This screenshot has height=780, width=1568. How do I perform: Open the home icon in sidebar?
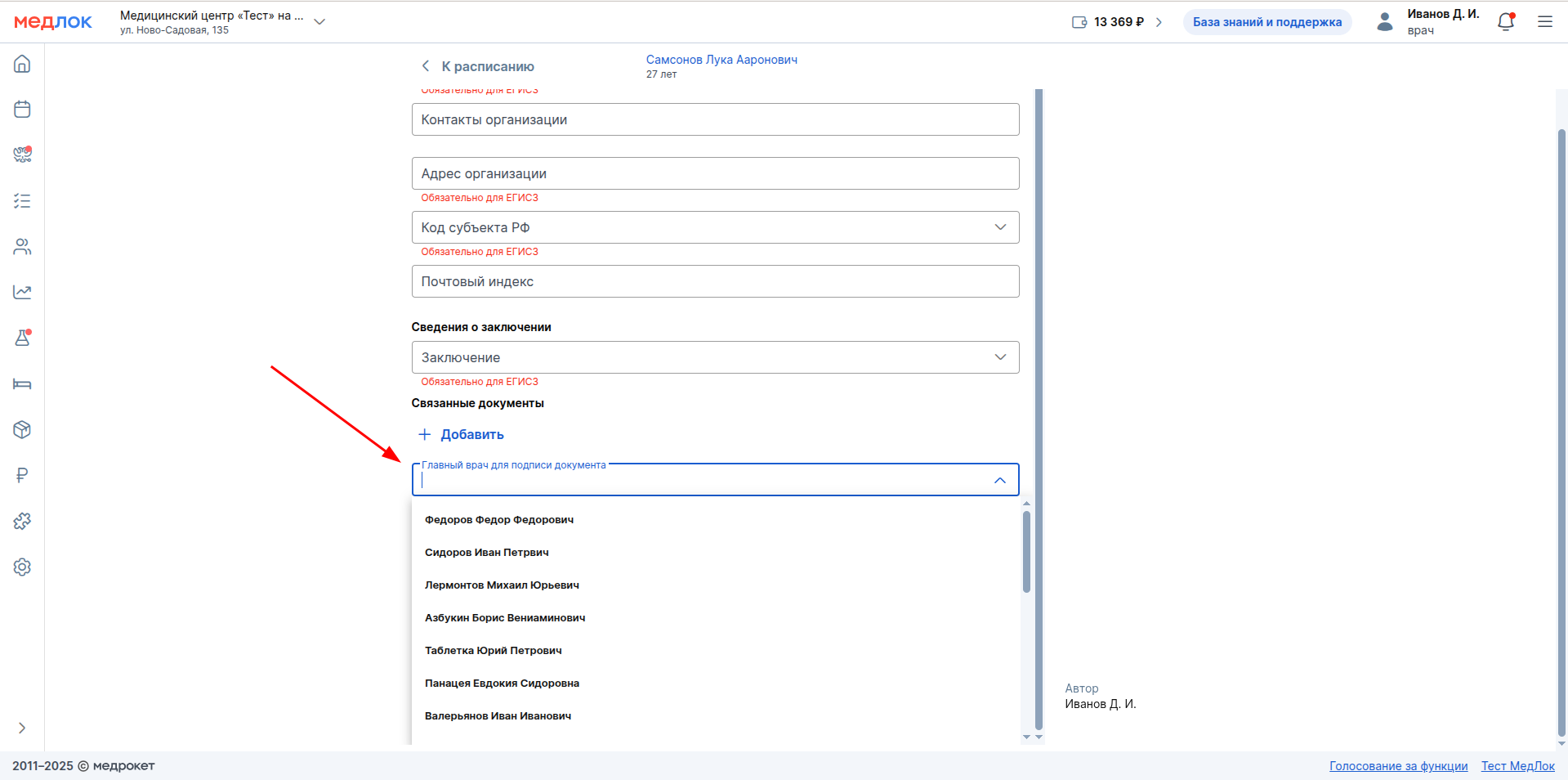click(x=22, y=64)
